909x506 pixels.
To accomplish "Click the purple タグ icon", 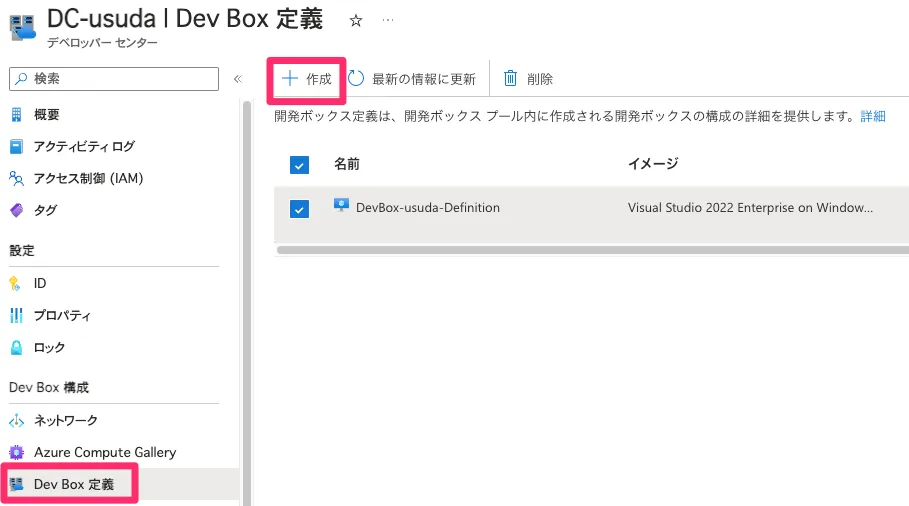I will tap(17, 210).
